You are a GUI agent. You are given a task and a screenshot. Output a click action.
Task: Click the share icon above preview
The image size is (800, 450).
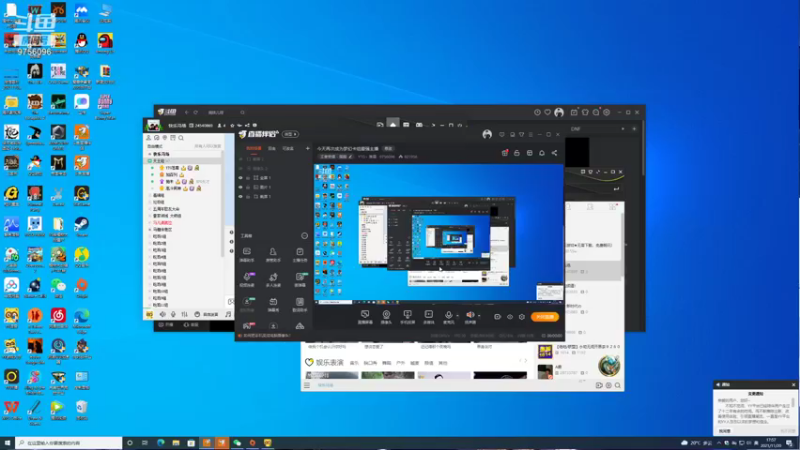554,153
